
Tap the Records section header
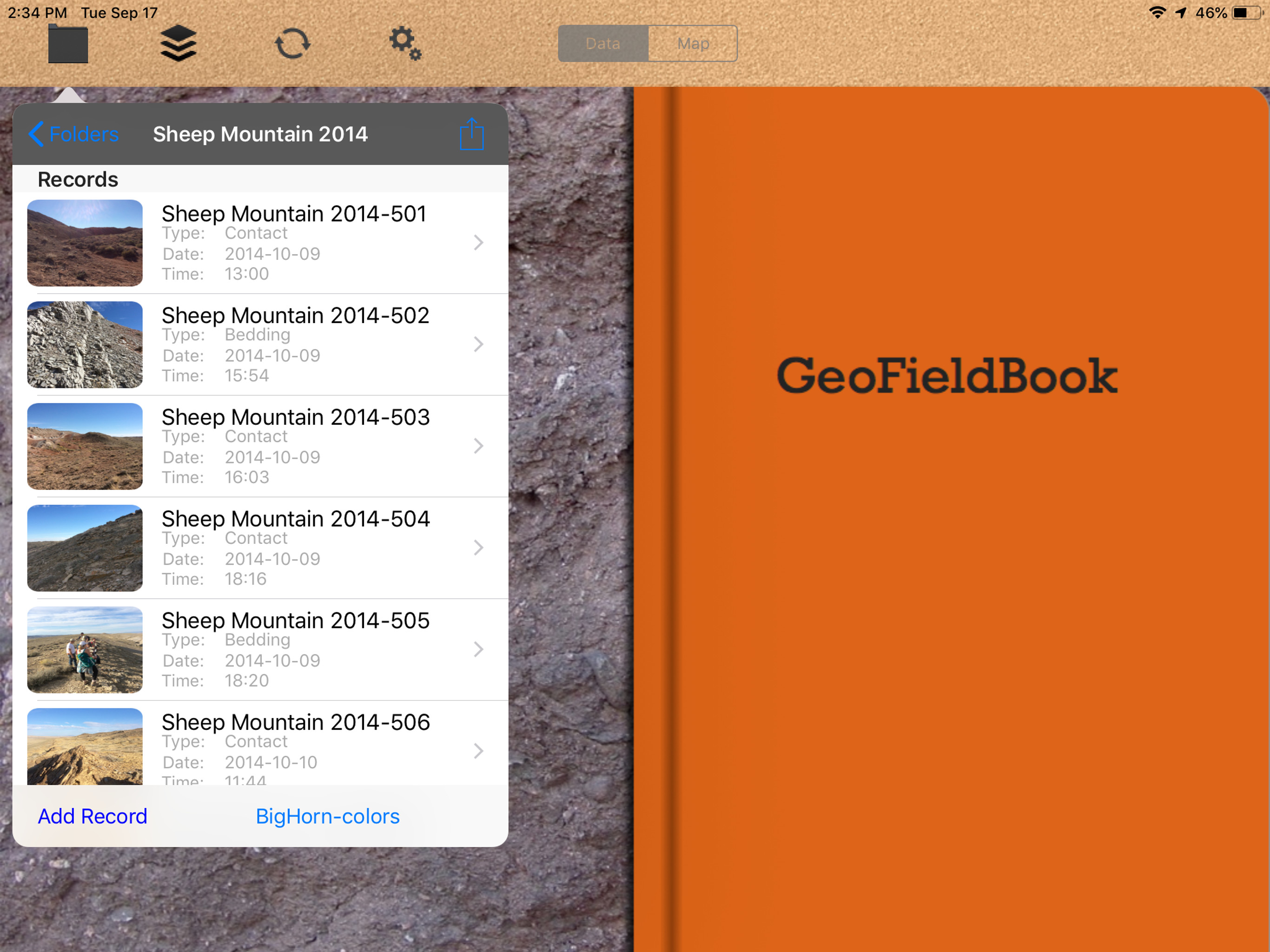(x=78, y=179)
